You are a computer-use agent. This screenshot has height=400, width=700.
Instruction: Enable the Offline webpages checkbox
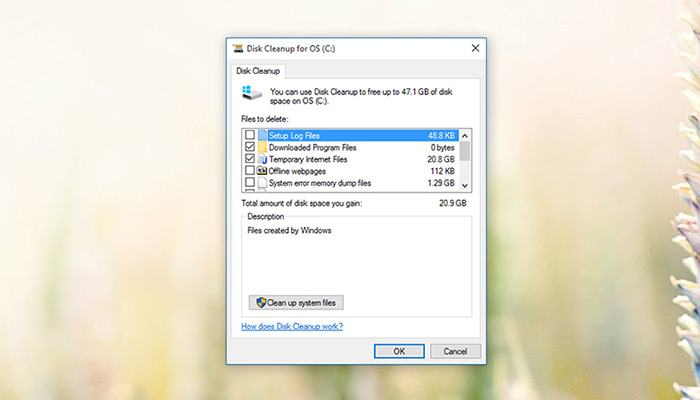[249, 171]
